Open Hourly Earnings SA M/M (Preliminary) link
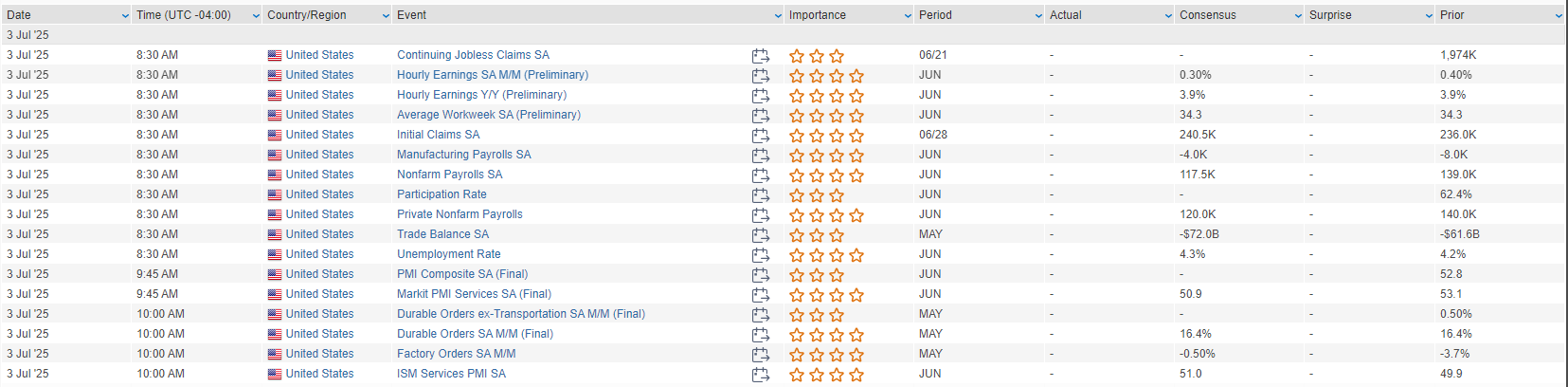Image resolution: width=1568 pixels, height=387 pixels. (x=493, y=75)
